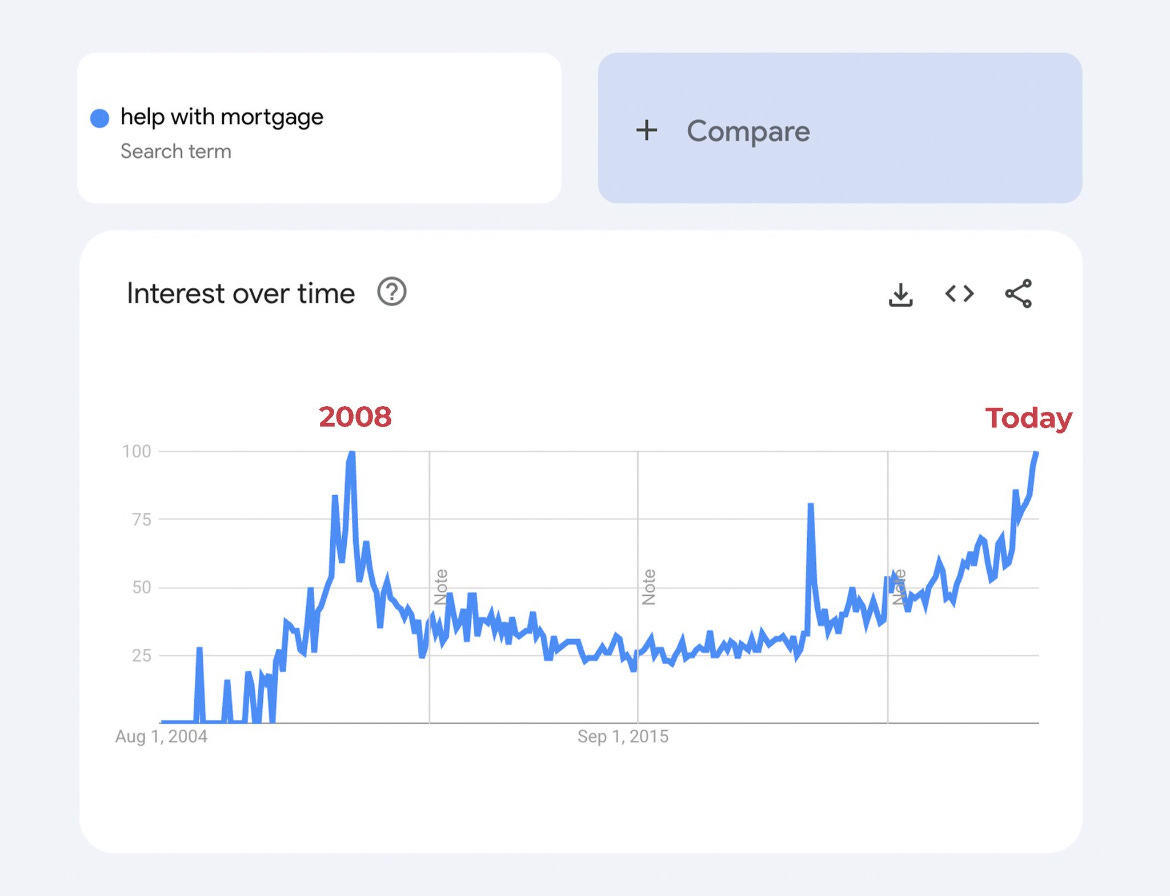1170x896 pixels.
Task: Click the download chart data icon
Action: 901,294
